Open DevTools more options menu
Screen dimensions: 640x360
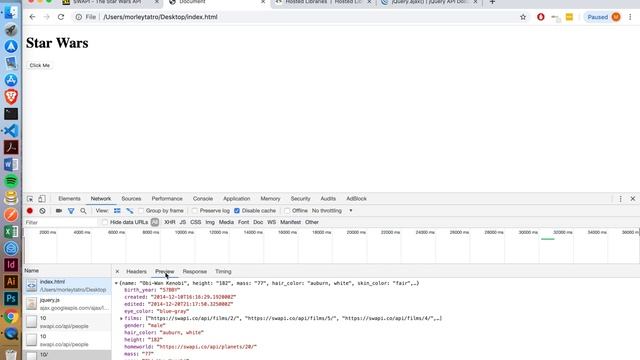point(620,199)
